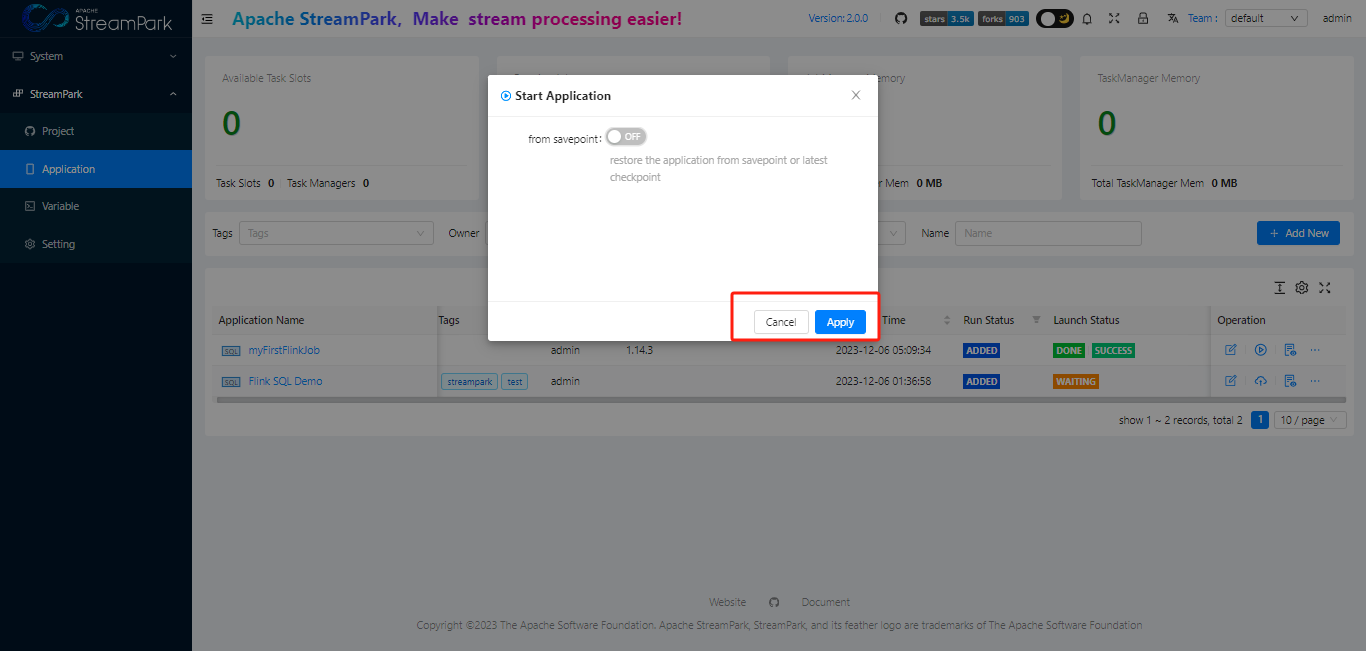Open the Flink SQL Demo application link
1366x651 pixels.
[x=285, y=381]
